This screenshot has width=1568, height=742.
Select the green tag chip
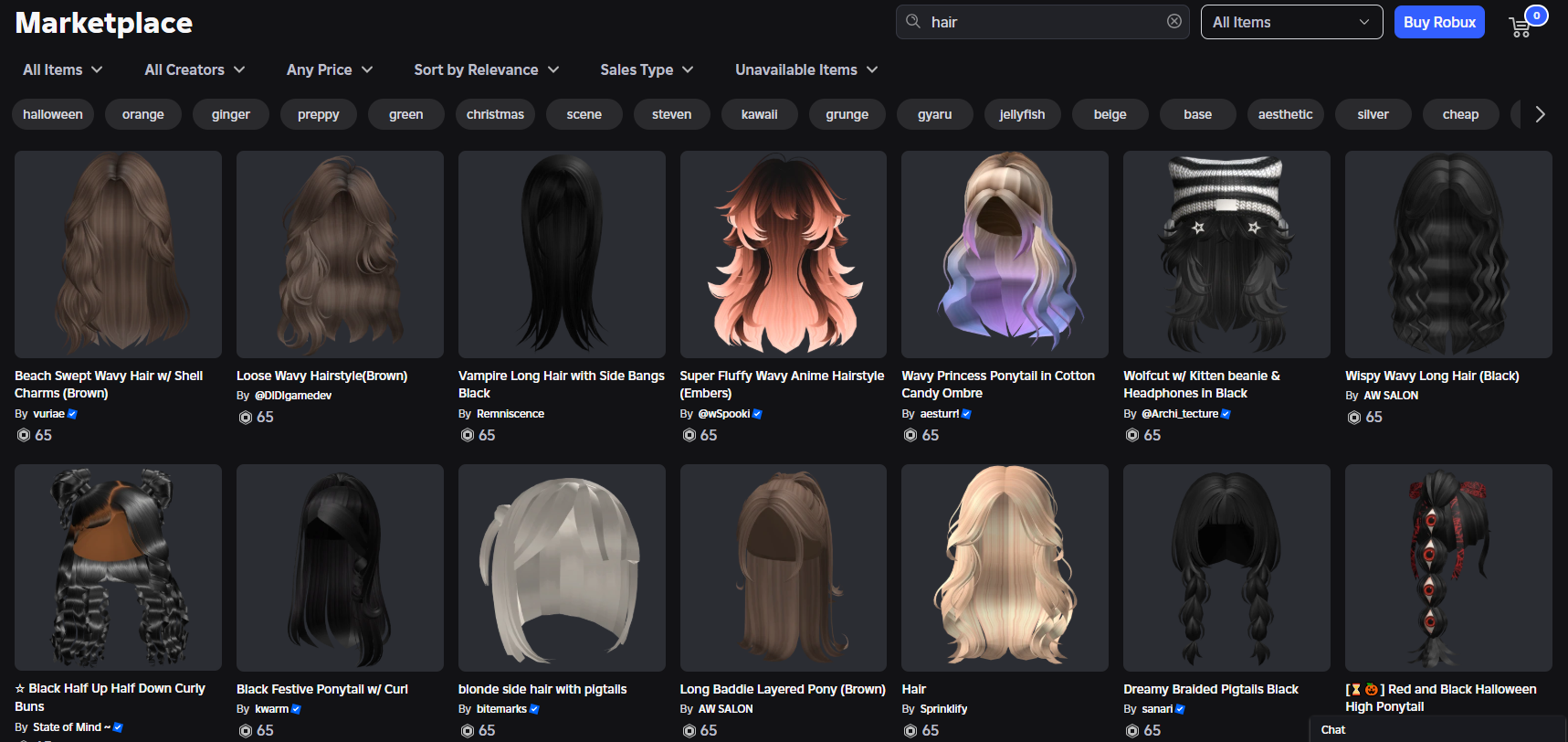pos(406,114)
